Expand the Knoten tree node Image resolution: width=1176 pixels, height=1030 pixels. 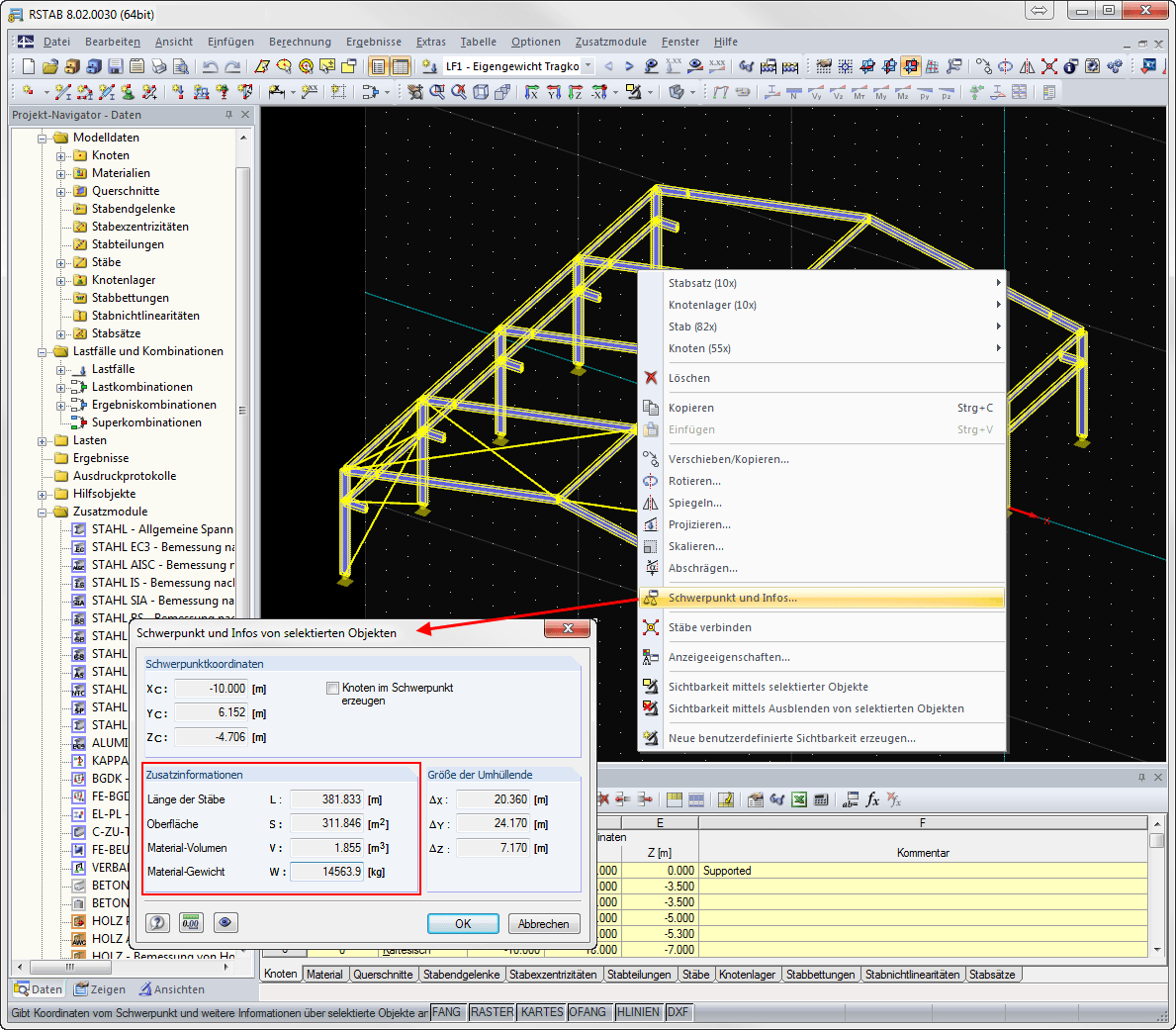click(x=60, y=156)
